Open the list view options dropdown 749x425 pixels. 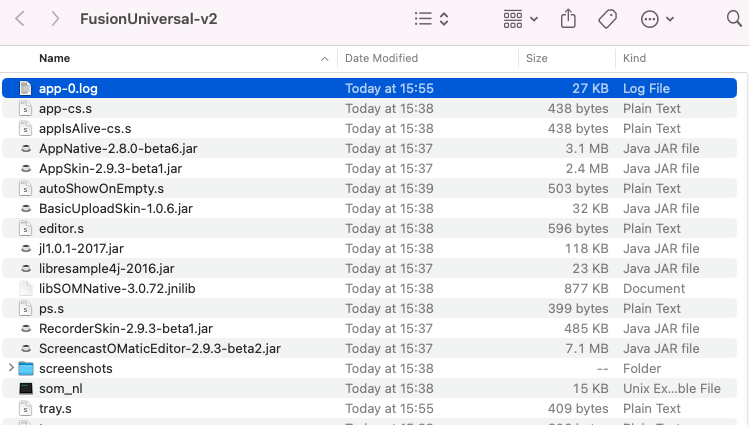pyautogui.click(x=431, y=19)
